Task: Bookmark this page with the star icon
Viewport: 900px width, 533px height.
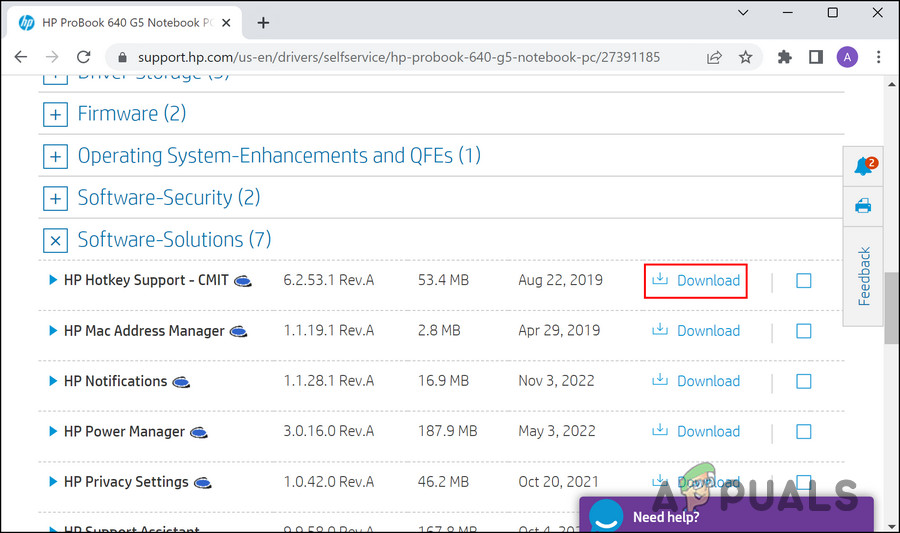Action: [745, 57]
